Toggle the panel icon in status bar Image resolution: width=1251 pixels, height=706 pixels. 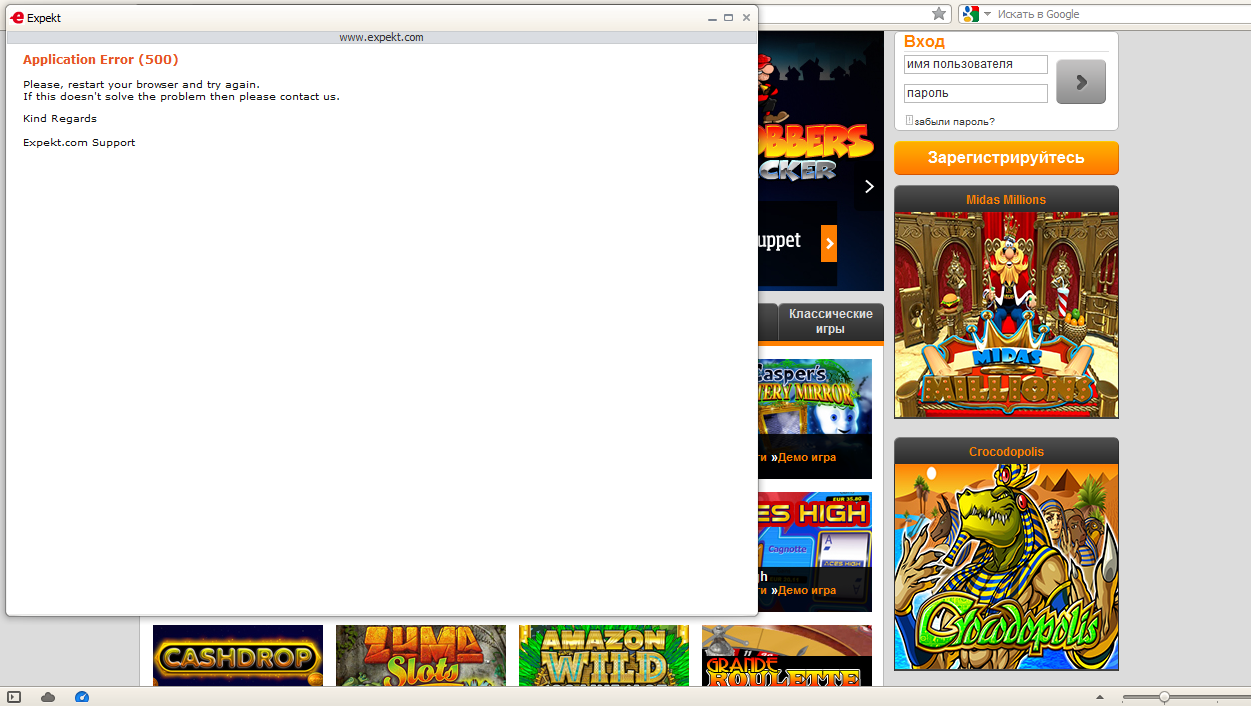coord(14,697)
